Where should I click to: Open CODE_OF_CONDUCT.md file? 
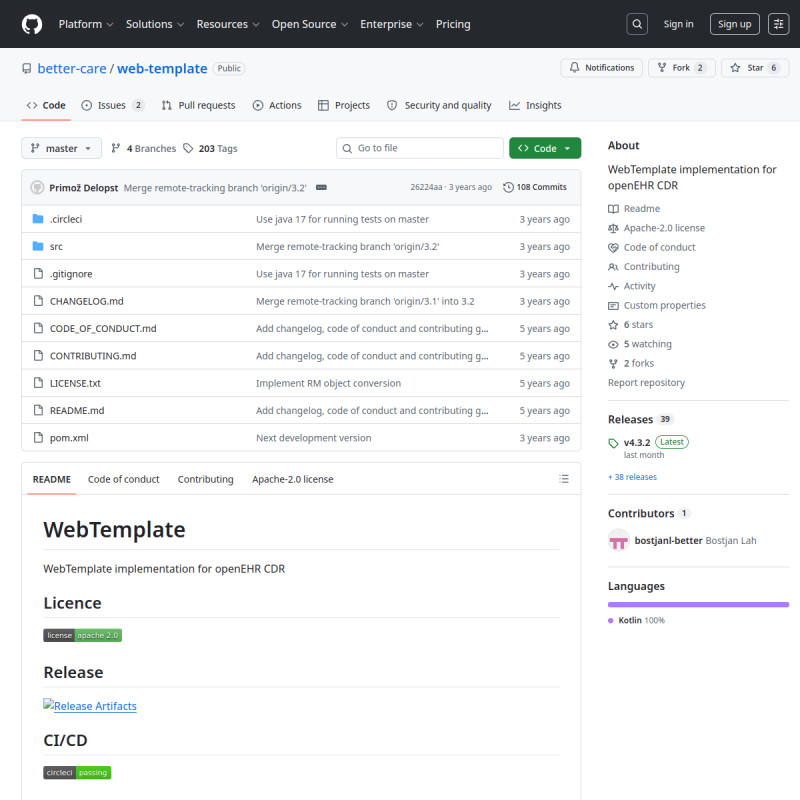103,329
